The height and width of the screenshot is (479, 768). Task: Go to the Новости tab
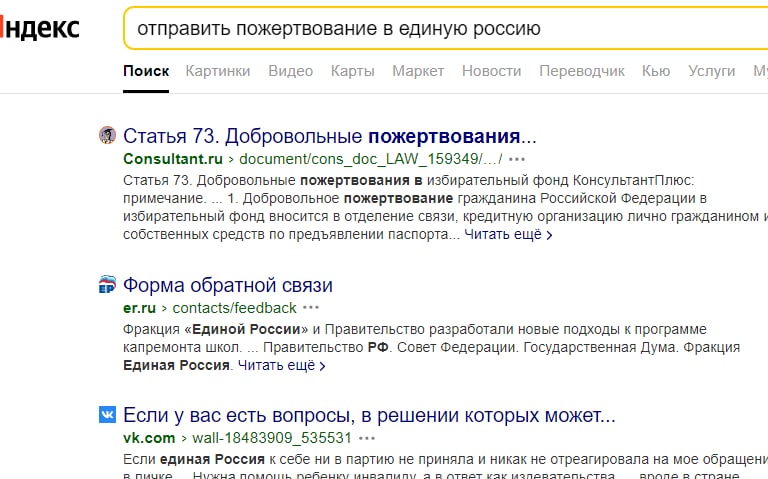[492, 71]
